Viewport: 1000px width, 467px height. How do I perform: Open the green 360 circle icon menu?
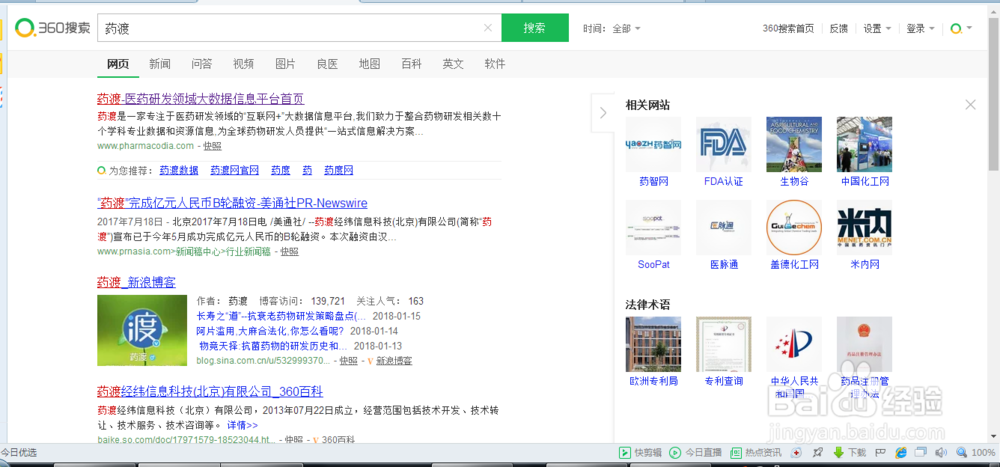point(961,28)
